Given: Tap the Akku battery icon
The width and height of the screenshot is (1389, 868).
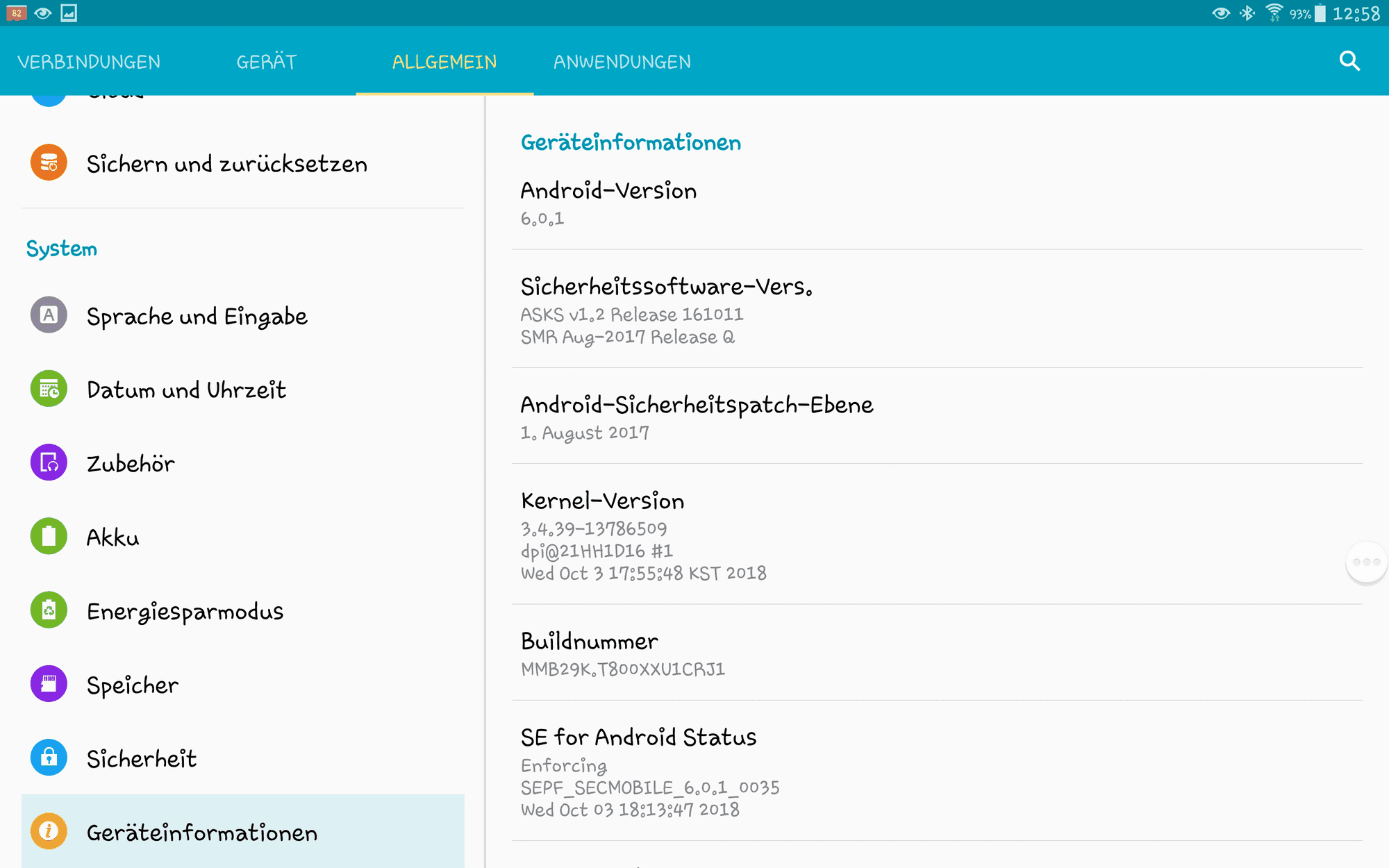Looking at the screenshot, I should [49, 536].
